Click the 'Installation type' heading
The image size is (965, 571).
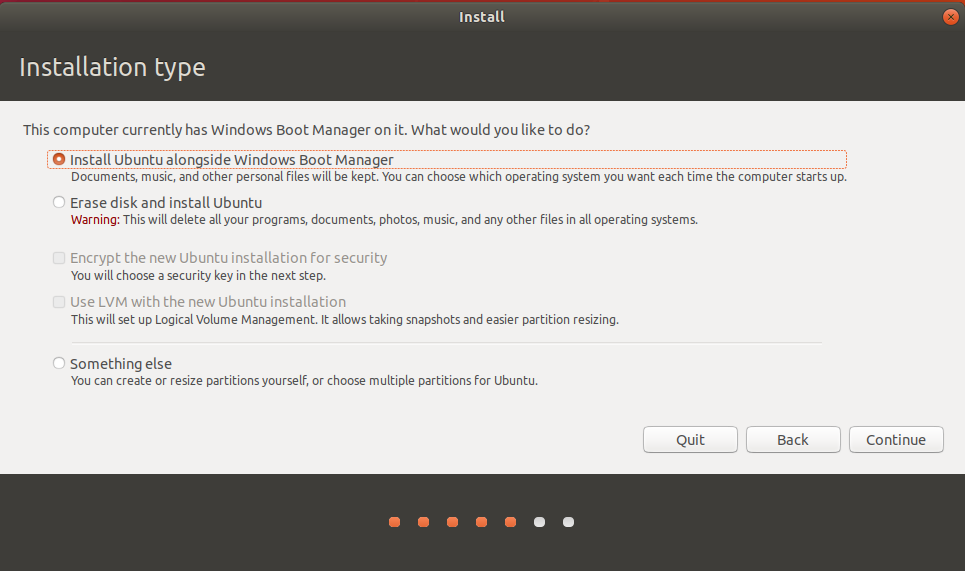pos(112,67)
